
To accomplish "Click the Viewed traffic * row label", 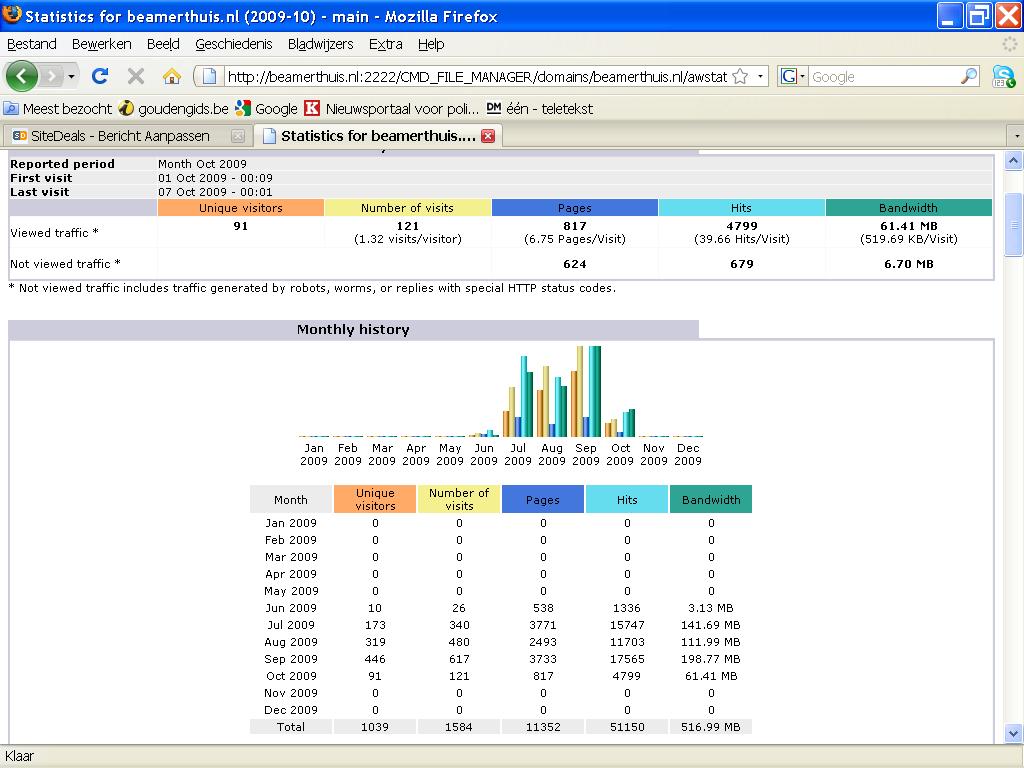I will point(54,232).
